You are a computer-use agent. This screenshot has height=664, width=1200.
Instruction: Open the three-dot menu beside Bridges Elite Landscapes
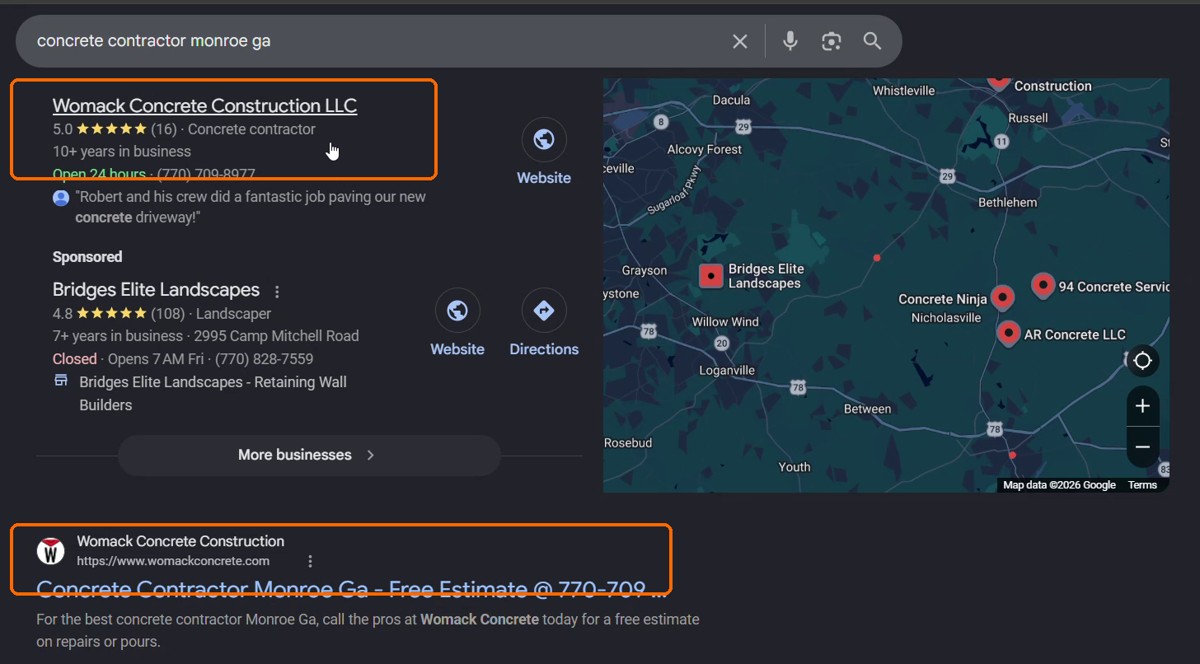pyautogui.click(x=277, y=292)
